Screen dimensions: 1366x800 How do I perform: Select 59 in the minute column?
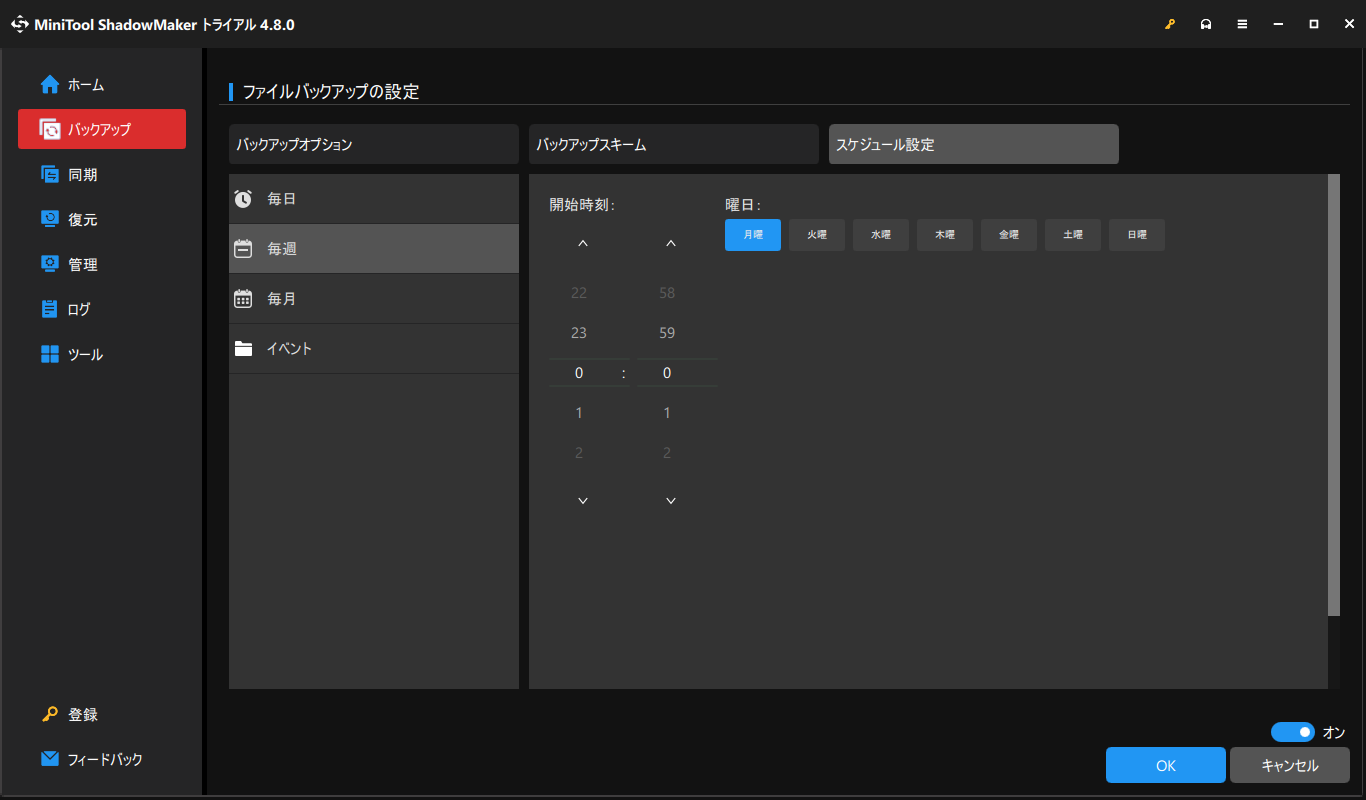(x=667, y=332)
